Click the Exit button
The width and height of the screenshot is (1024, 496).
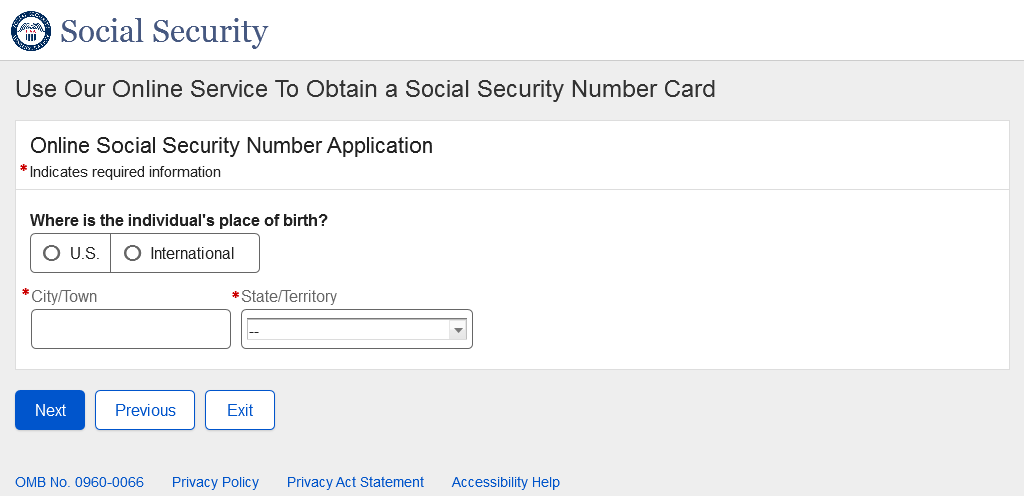point(240,410)
